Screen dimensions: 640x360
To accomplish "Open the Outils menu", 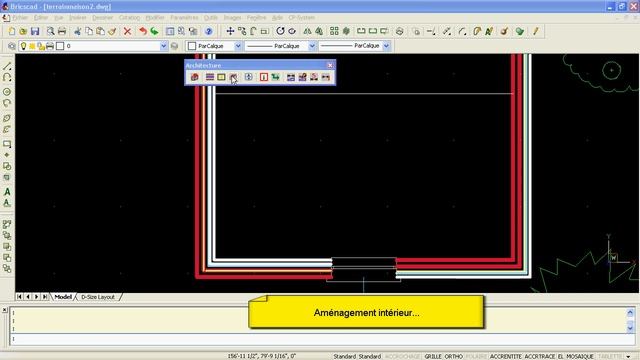I will [x=211, y=18].
